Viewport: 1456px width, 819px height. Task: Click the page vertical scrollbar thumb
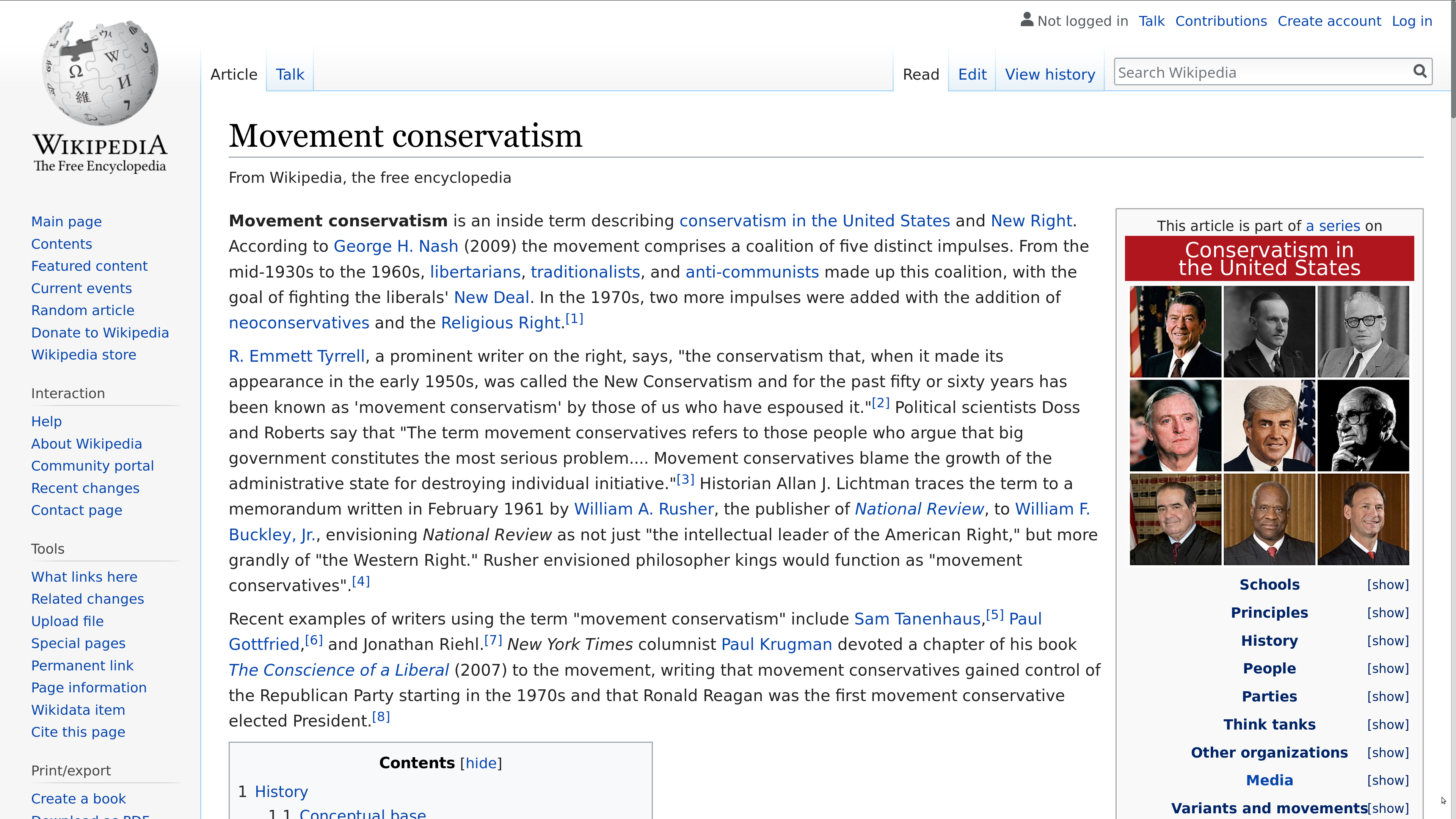(1453, 60)
